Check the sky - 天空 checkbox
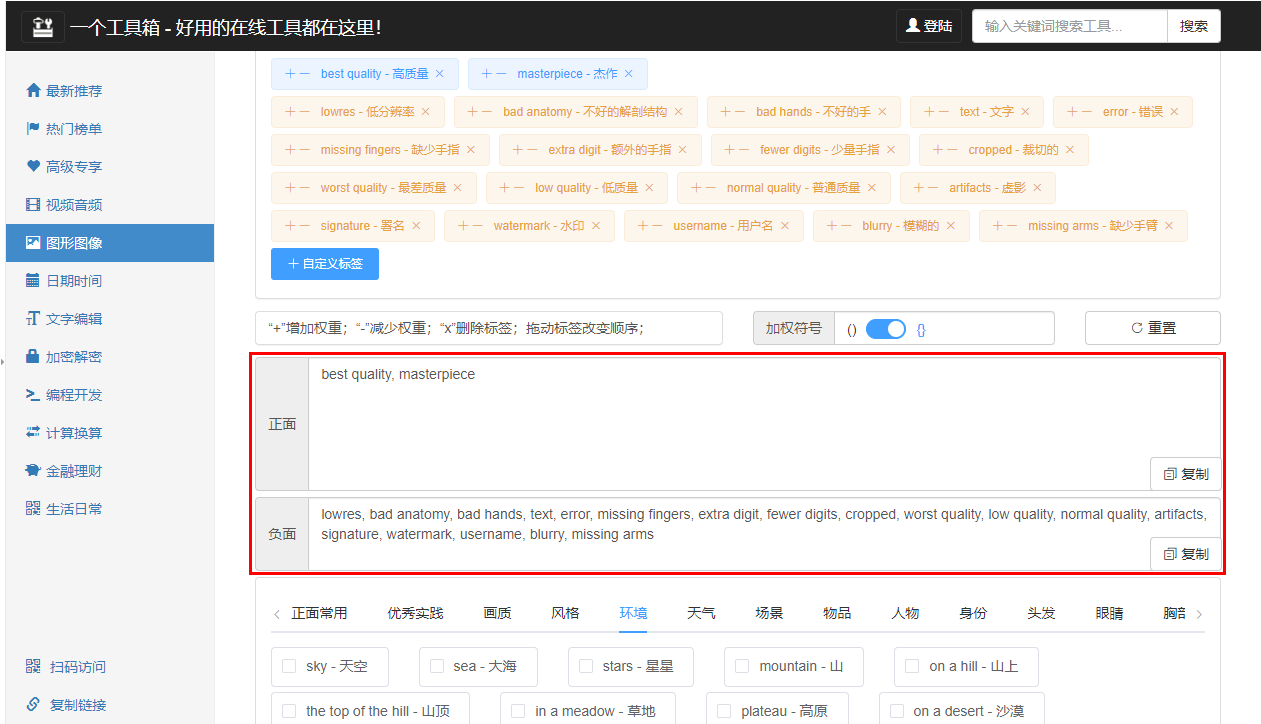 click(289, 666)
